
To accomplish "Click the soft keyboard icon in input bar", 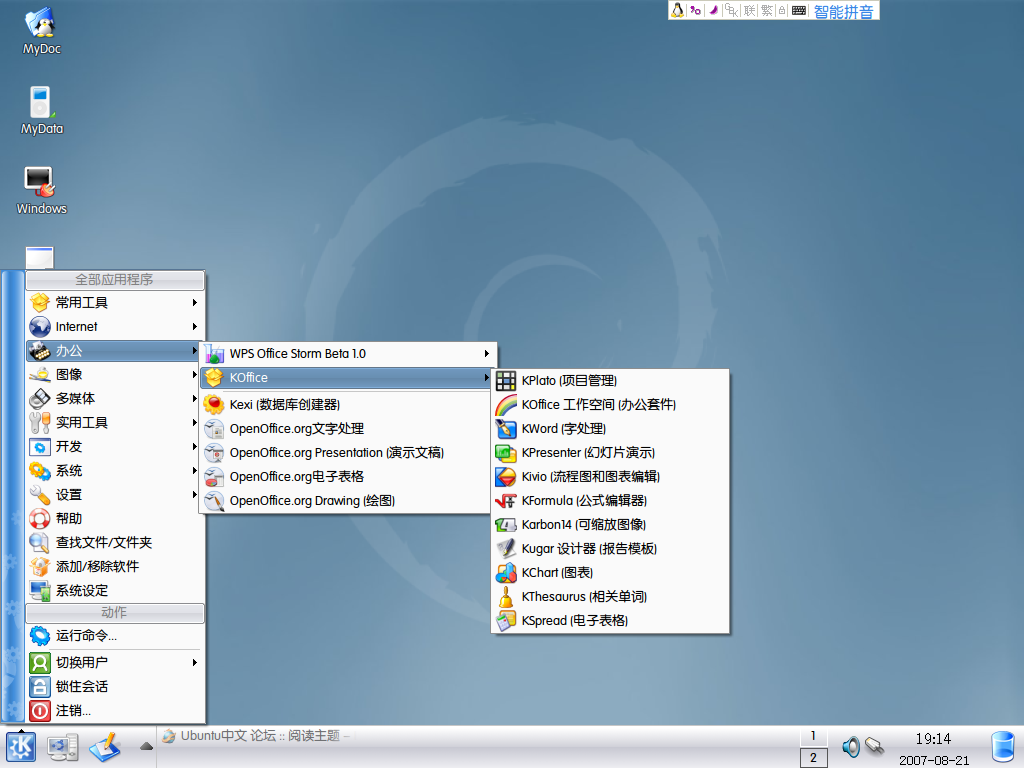I will [798, 10].
